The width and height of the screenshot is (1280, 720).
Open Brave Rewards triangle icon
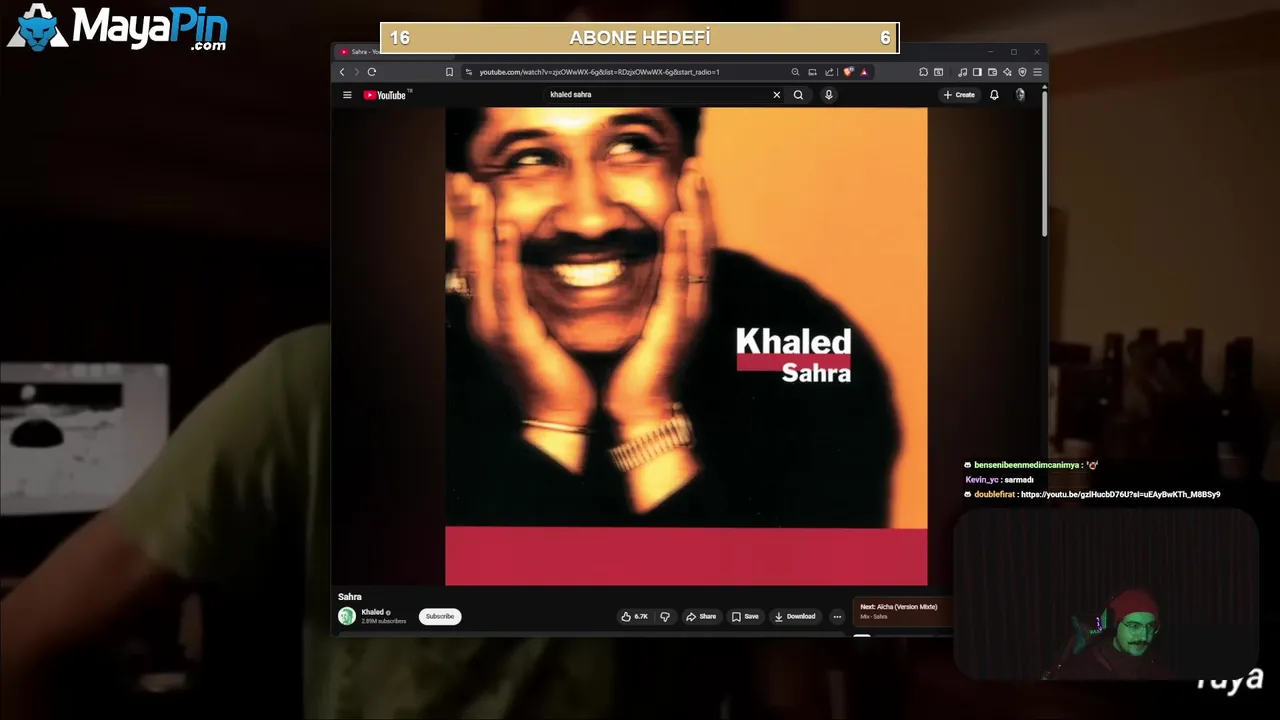coord(864,72)
